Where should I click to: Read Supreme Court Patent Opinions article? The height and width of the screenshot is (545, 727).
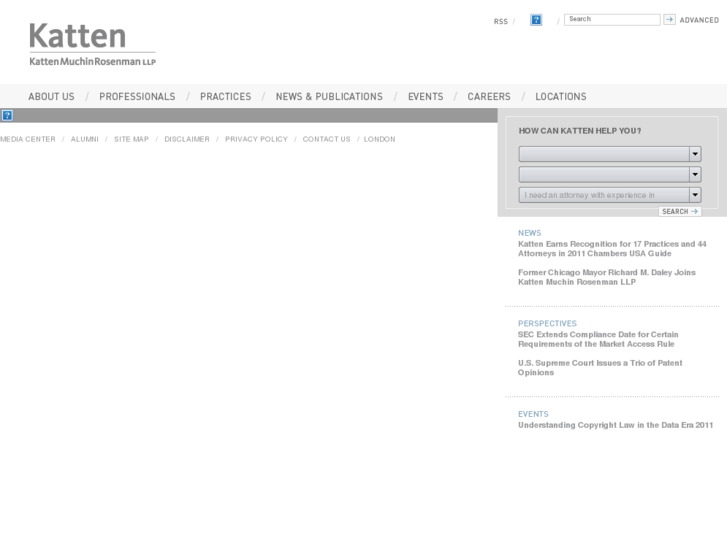tap(600, 367)
